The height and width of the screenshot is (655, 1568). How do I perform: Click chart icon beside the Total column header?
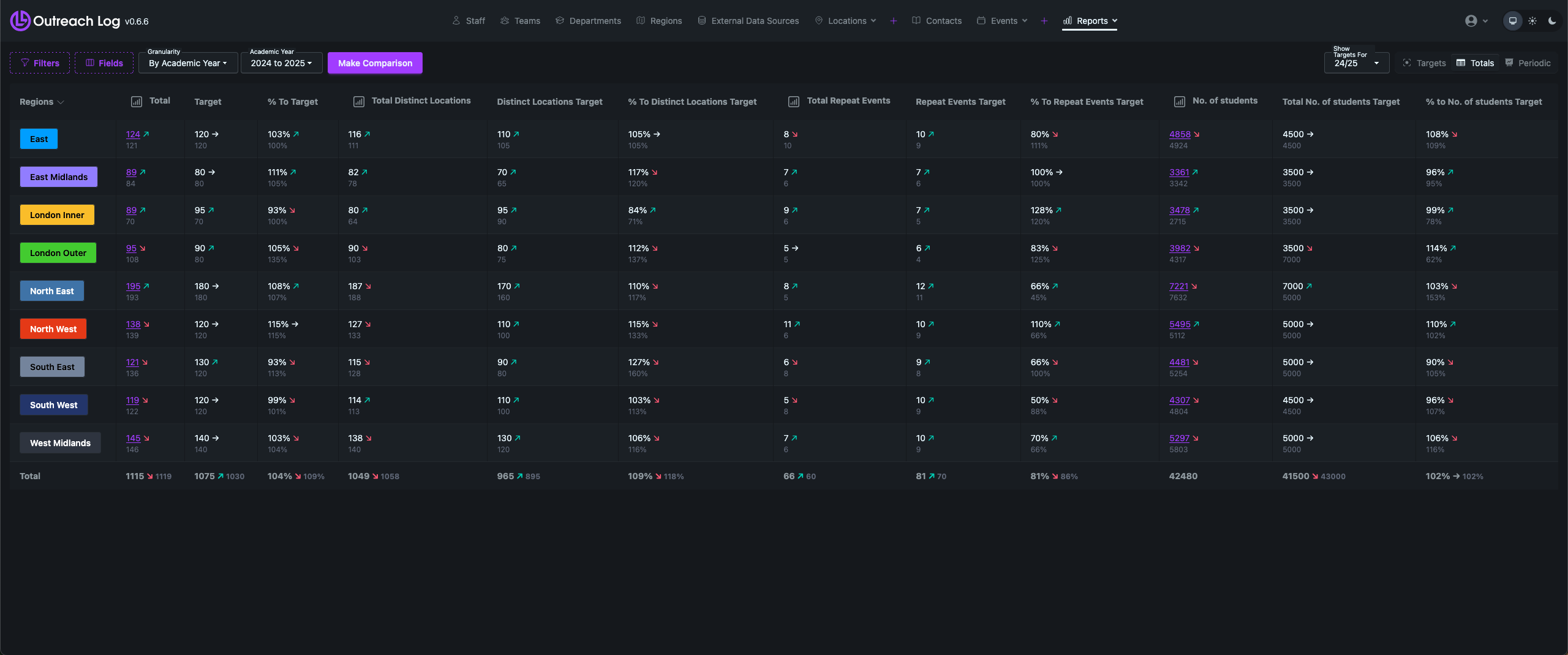coord(137,102)
